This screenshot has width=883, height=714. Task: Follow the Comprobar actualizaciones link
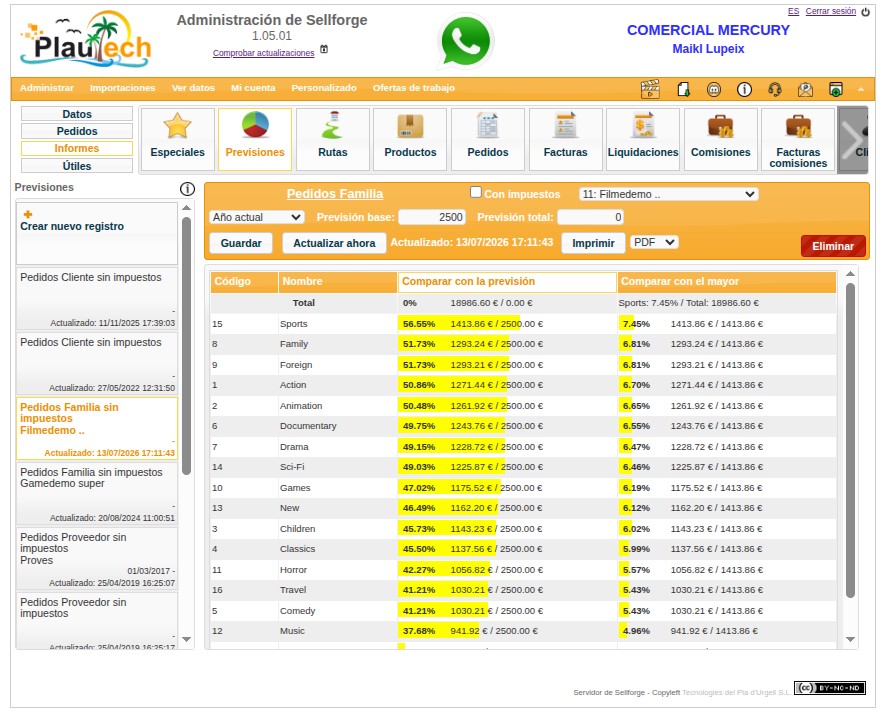pos(264,53)
